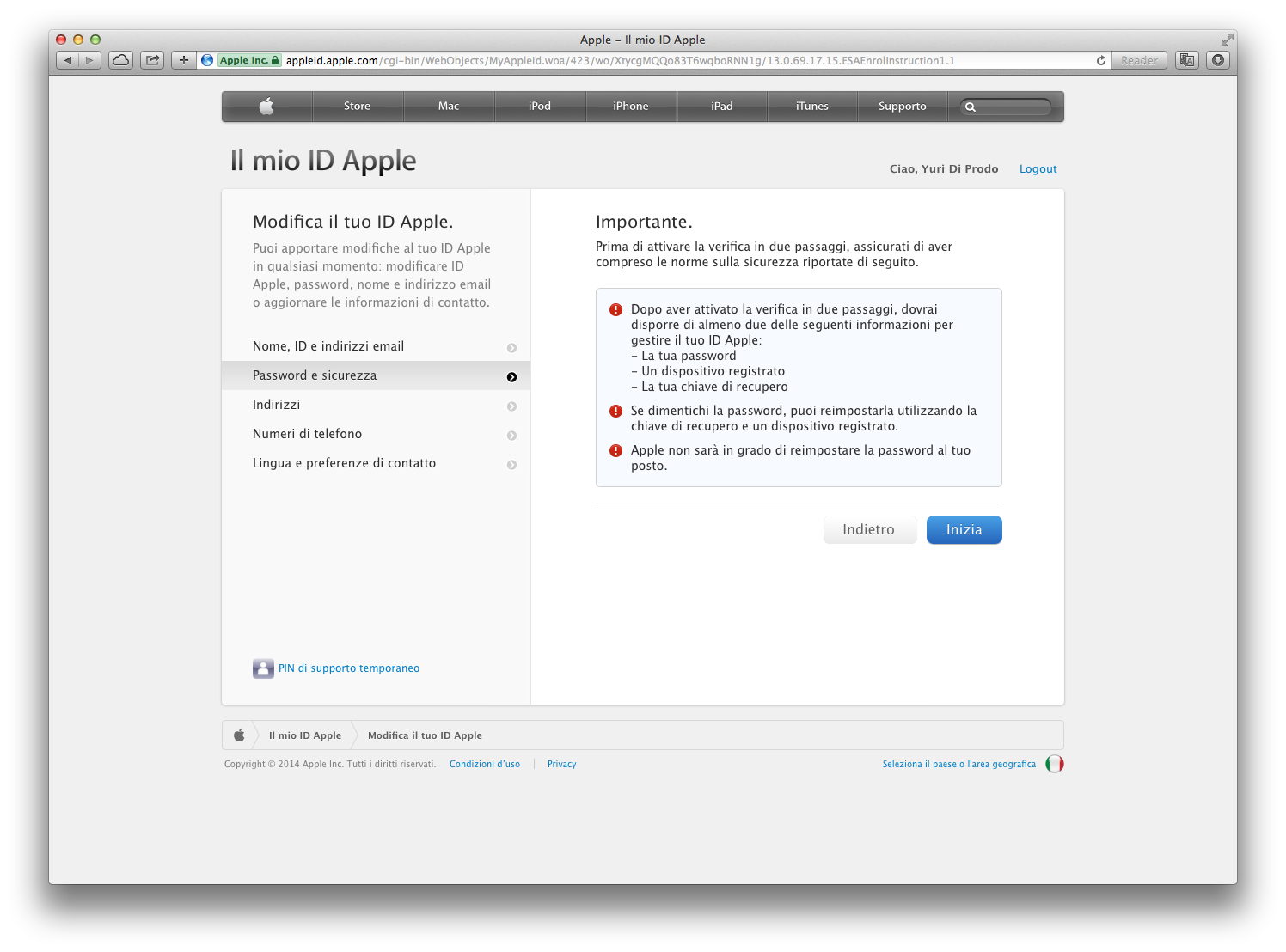Click Modifica il tuo ID Apple breadcrumb

click(x=425, y=735)
